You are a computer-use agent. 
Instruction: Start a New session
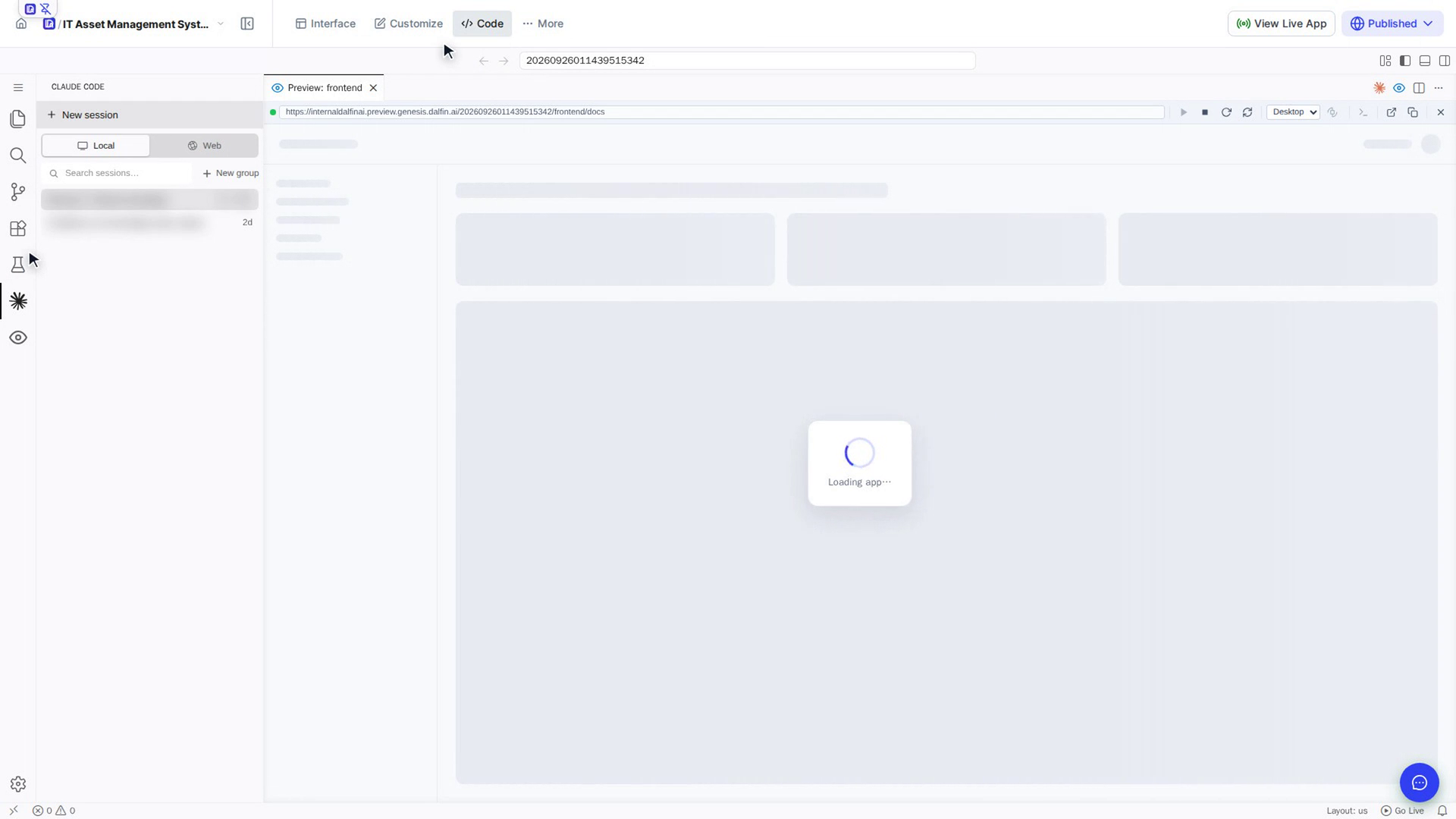pos(83,115)
